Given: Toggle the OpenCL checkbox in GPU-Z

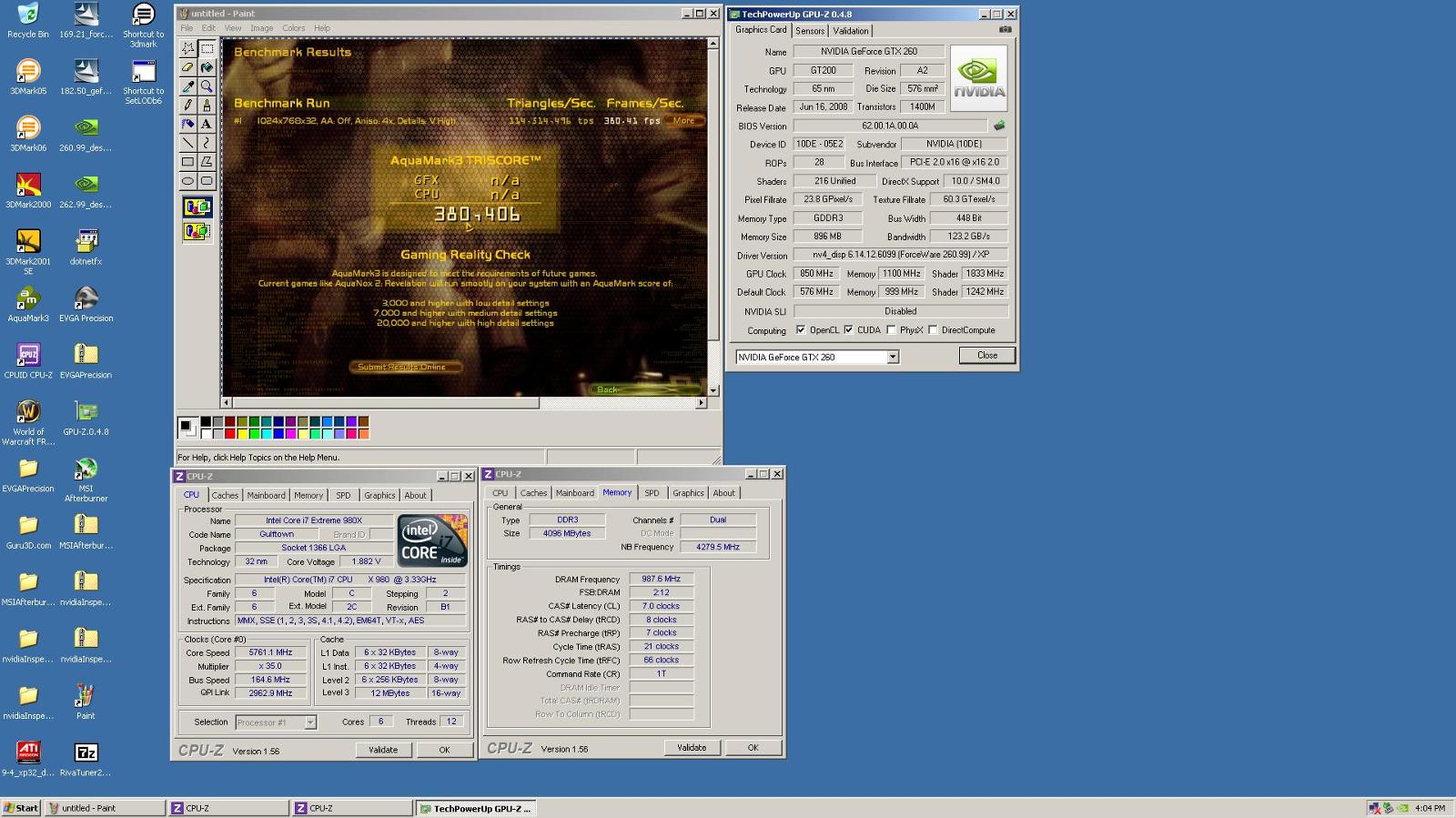Looking at the screenshot, I should pyautogui.click(x=801, y=330).
